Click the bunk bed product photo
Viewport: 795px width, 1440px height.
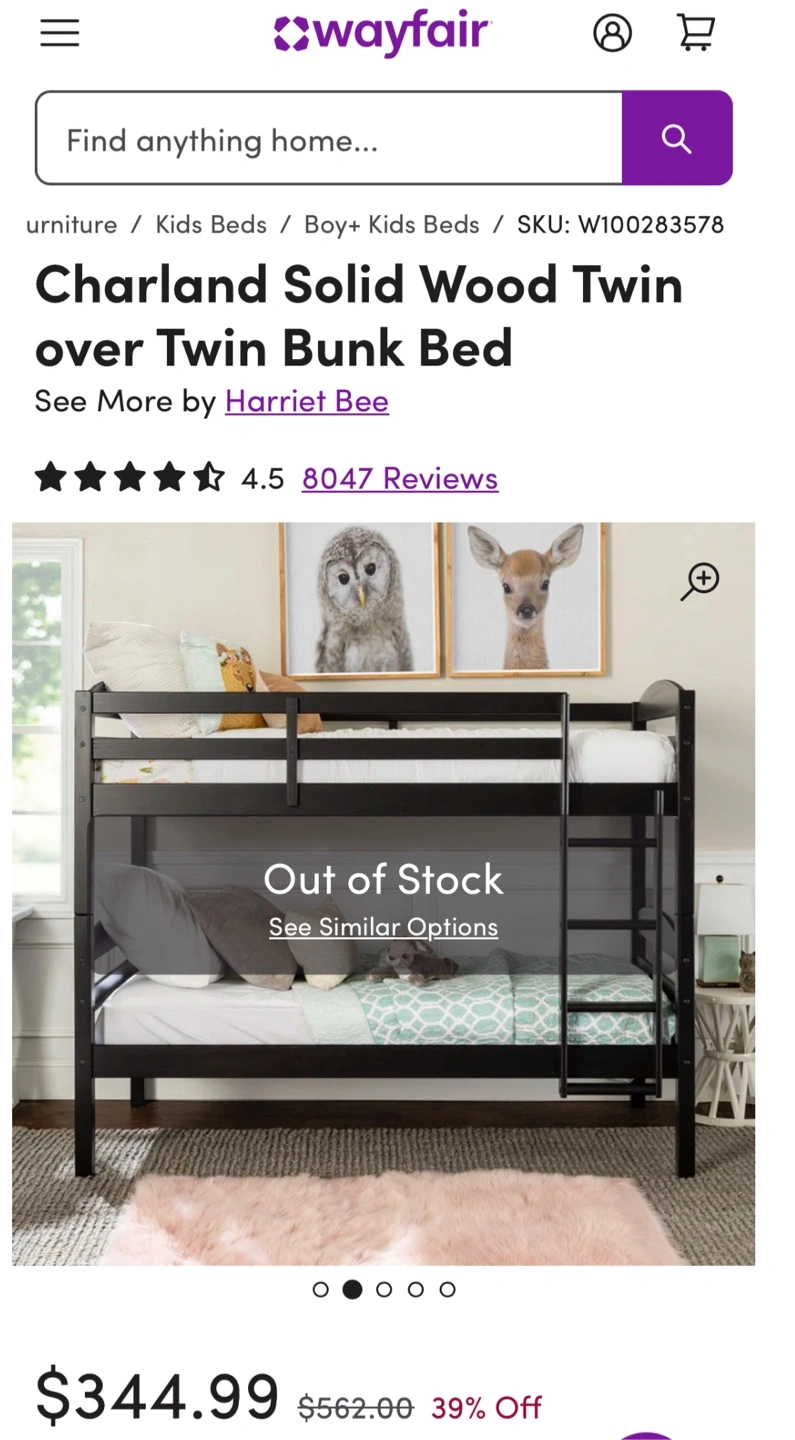[383, 894]
